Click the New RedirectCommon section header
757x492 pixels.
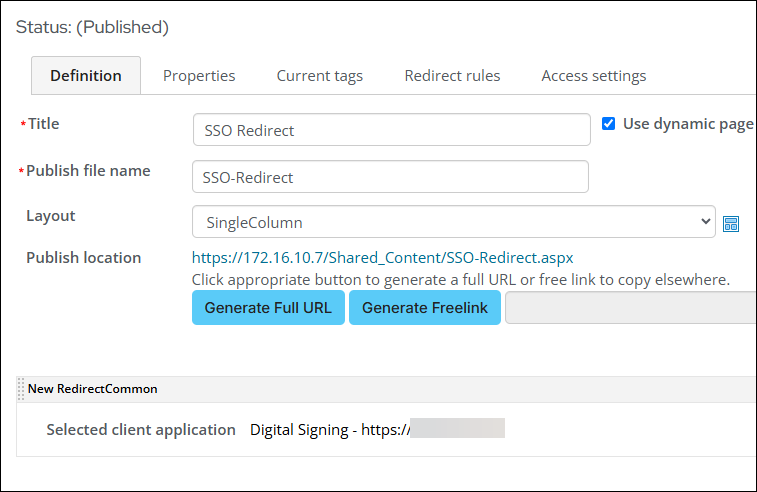pyautogui.click(x=386, y=389)
